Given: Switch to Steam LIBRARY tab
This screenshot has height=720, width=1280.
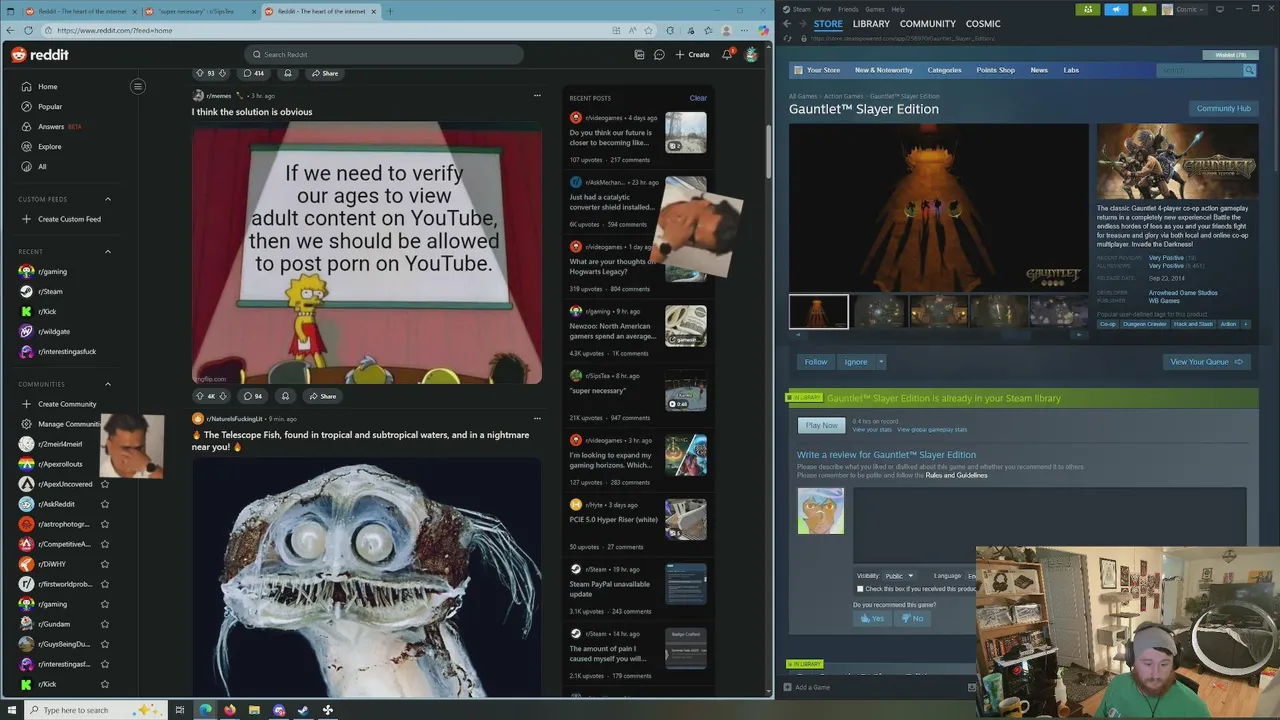Looking at the screenshot, I should tap(871, 24).
